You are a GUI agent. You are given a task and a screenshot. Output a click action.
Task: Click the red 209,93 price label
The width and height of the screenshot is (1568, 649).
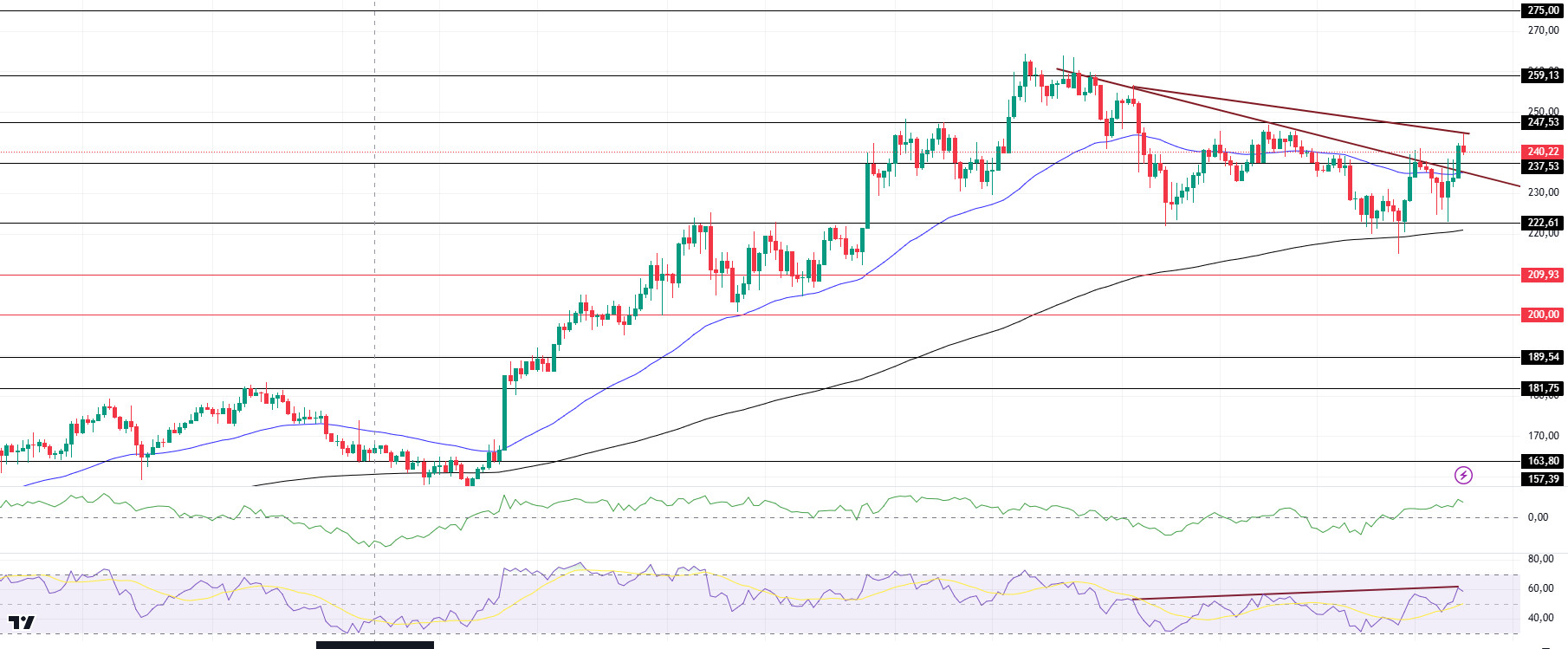1543,275
